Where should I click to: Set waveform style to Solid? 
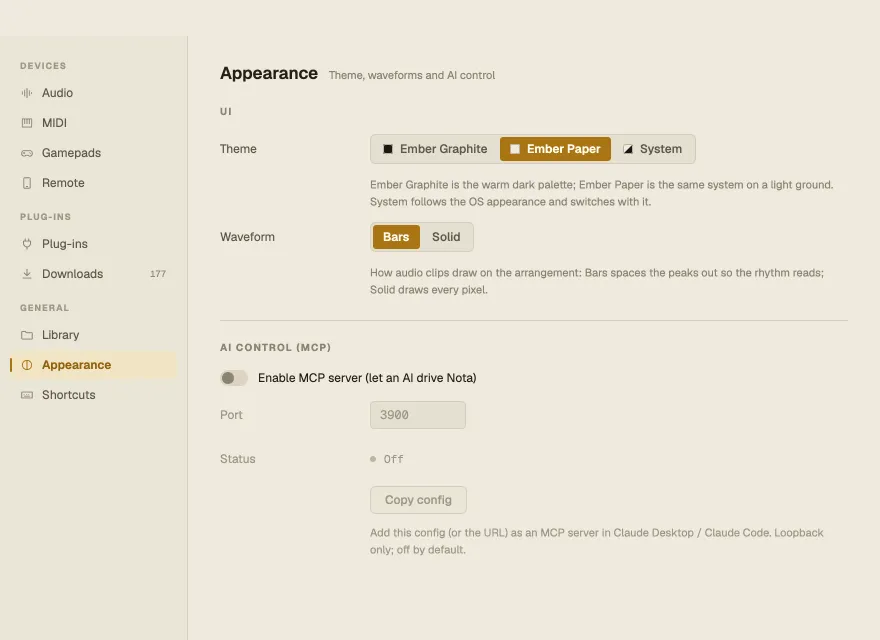pos(446,237)
